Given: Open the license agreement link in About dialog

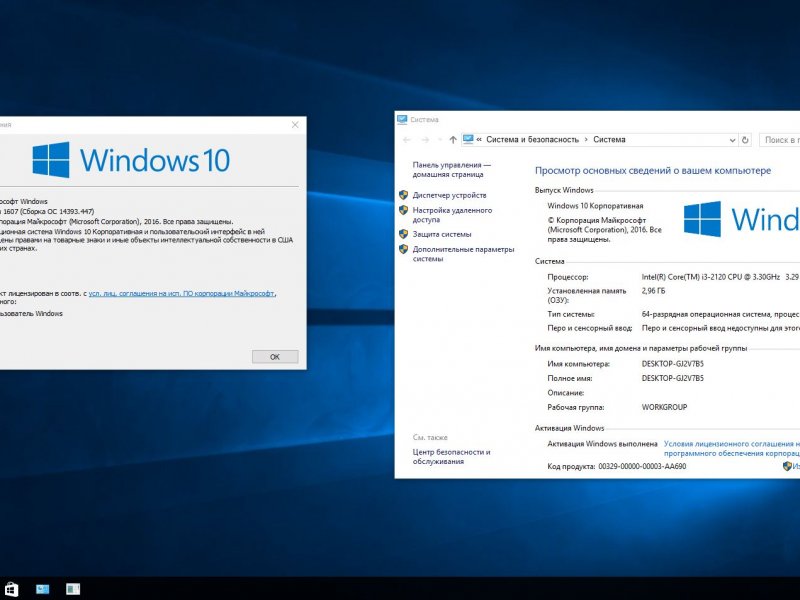Looking at the screenshot, I should (x=182, y=293).
